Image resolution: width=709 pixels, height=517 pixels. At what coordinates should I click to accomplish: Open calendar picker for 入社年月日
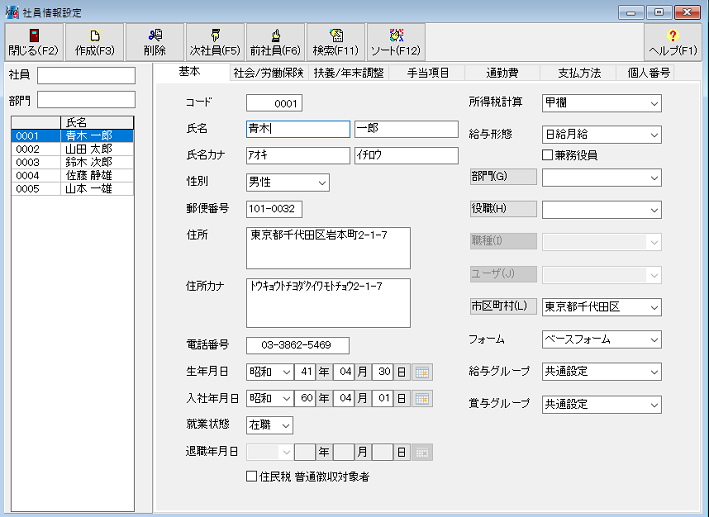coord(423,398)
